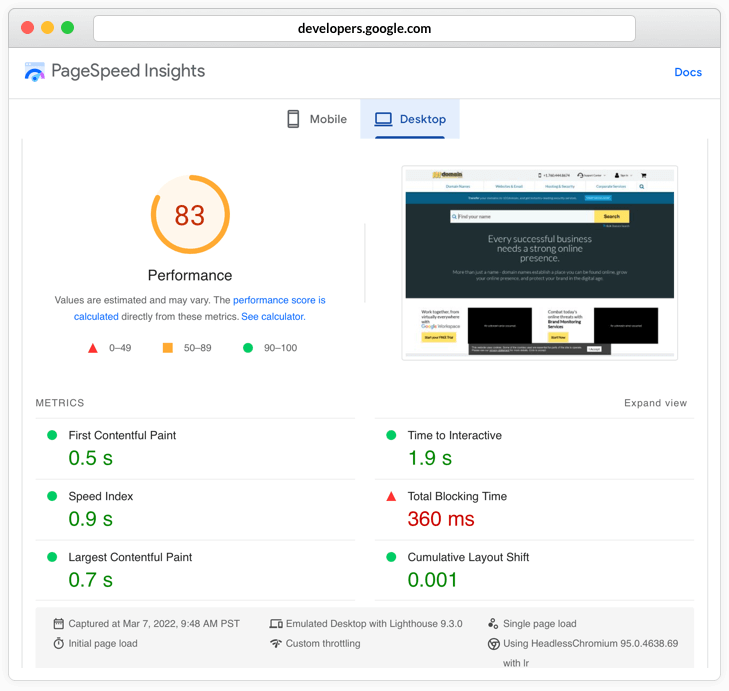Click the Performance heading
The height and width of the screenshot is (691, 729).
point(190,275)
